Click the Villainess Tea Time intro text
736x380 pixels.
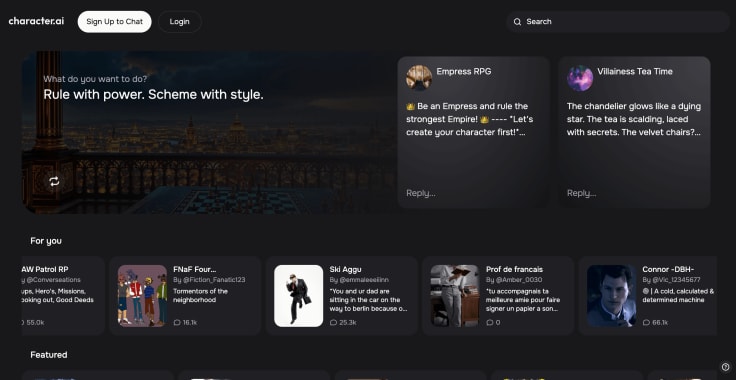634,119
